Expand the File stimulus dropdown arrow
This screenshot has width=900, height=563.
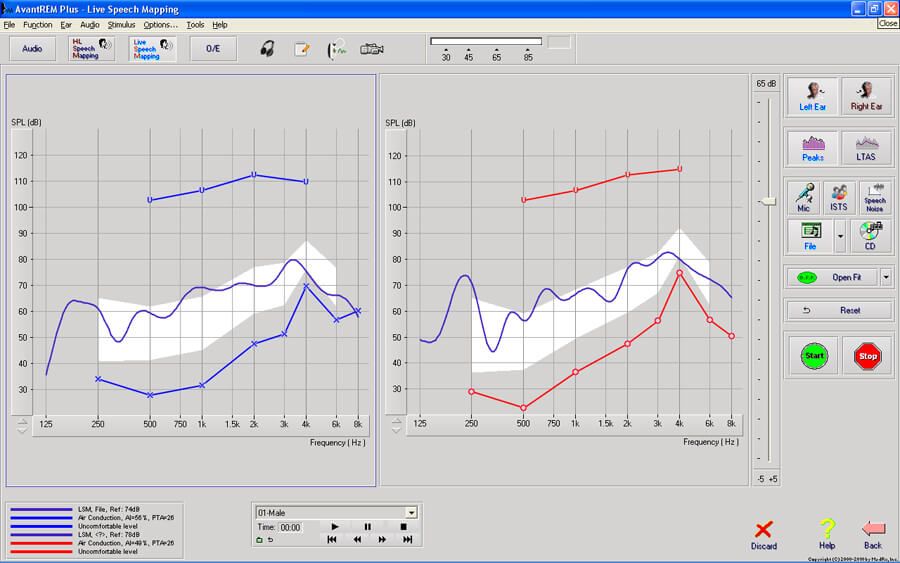point(841,236)
